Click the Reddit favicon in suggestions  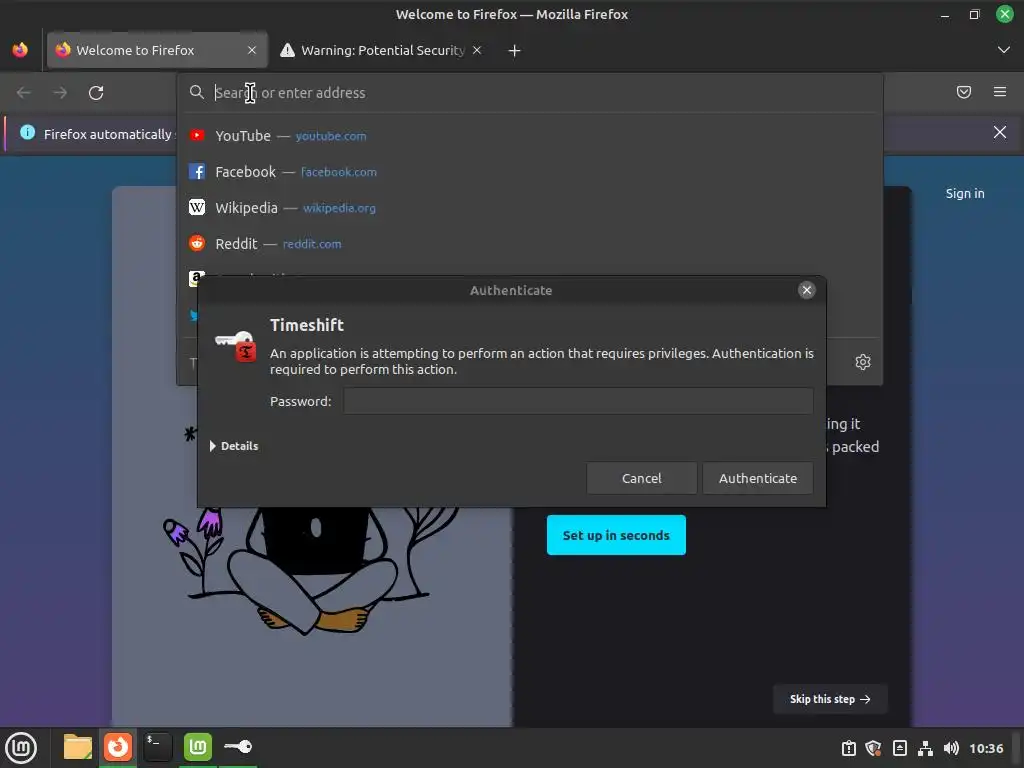197,243
